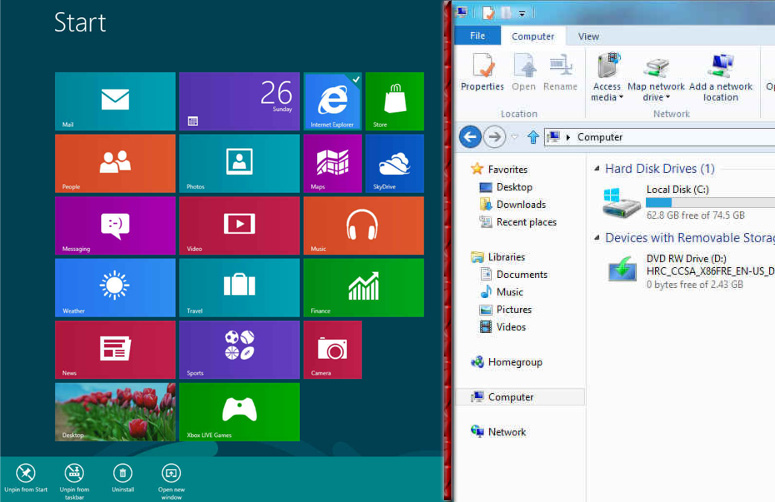Click '62.8 GB free of 74.5 GB' text
Screen dimensions: 775x502
click(x=695, y=215)
